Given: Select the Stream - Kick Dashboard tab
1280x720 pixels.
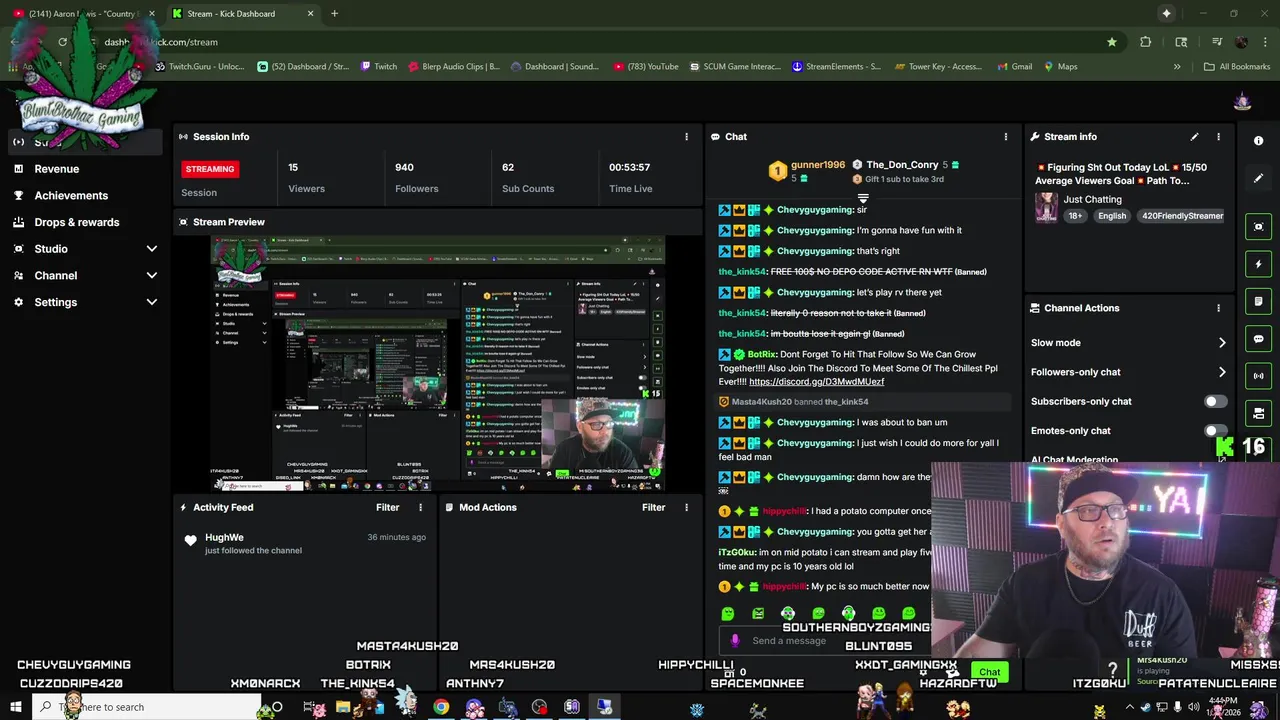Looking at the screenshot, I should [242, 14].
